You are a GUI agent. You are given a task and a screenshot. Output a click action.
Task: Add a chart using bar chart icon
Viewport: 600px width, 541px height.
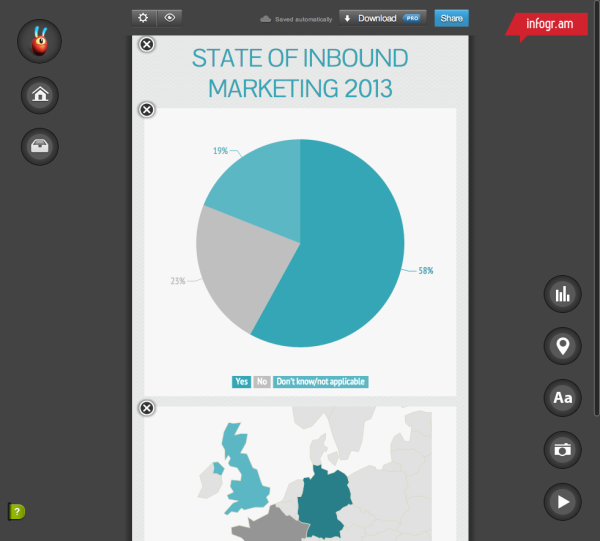tap(562, 294)
